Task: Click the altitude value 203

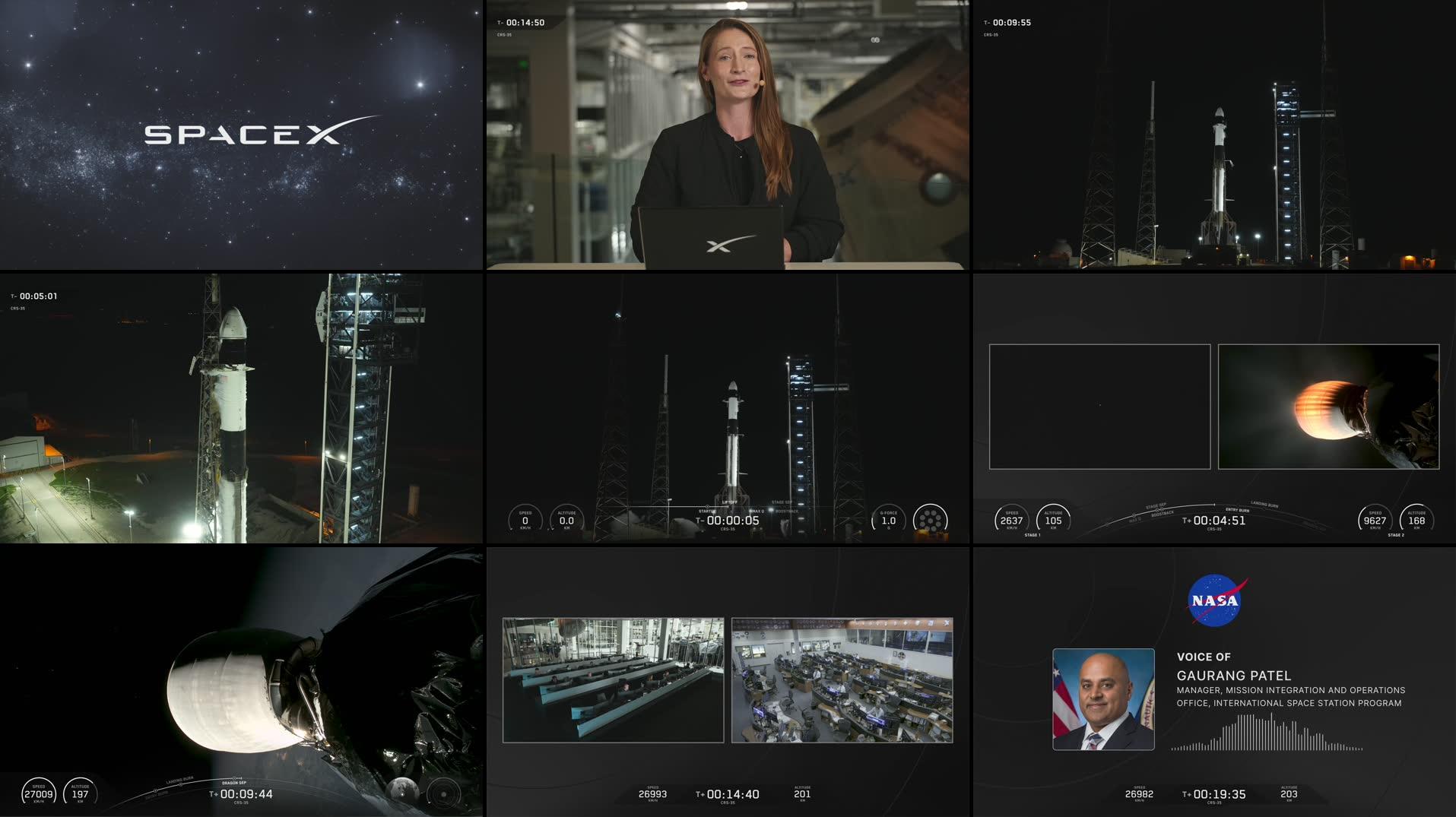Action: pyautogui.click(x=1289, y=794)
